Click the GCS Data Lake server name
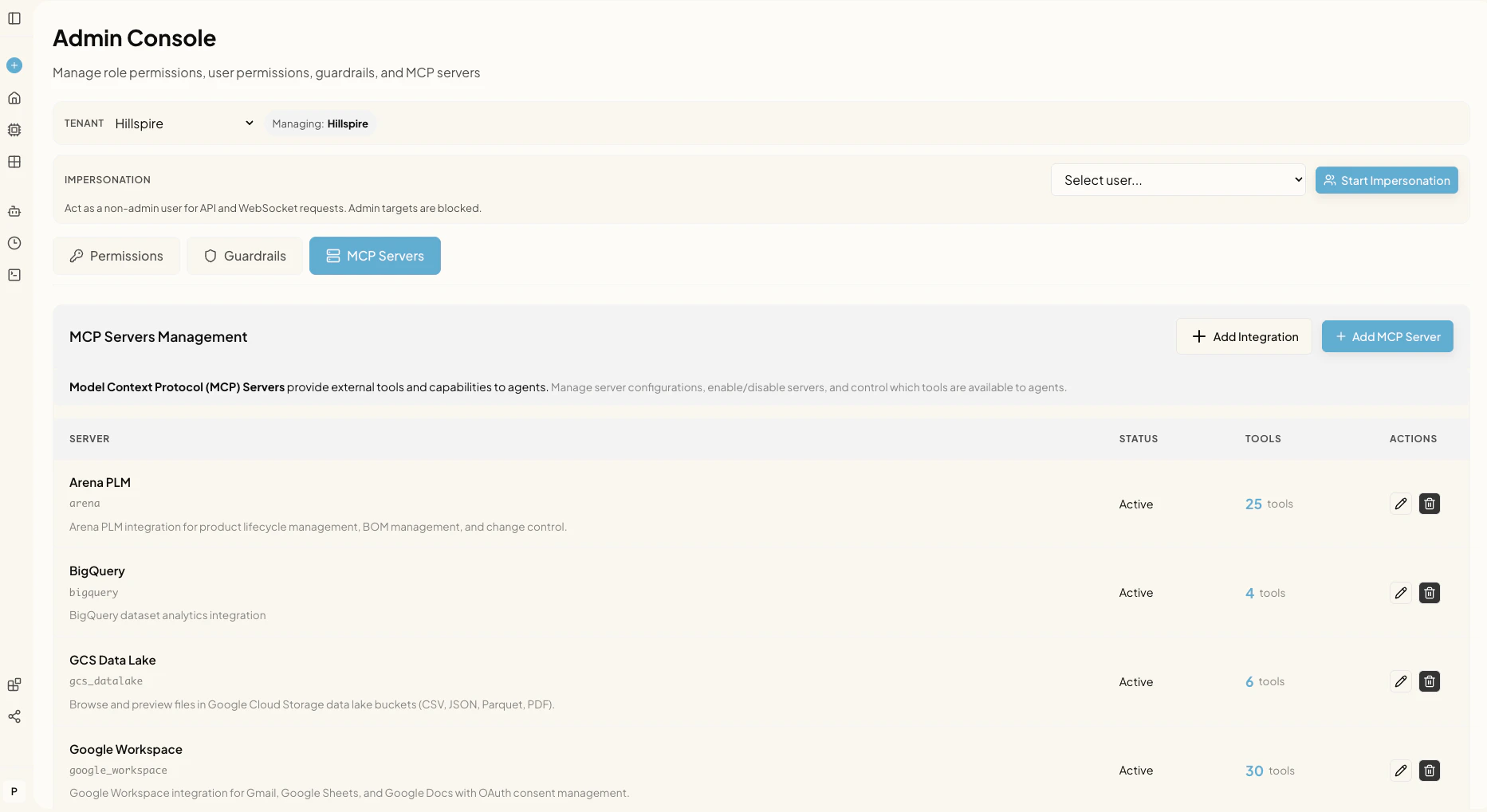 tap(112, 661)
